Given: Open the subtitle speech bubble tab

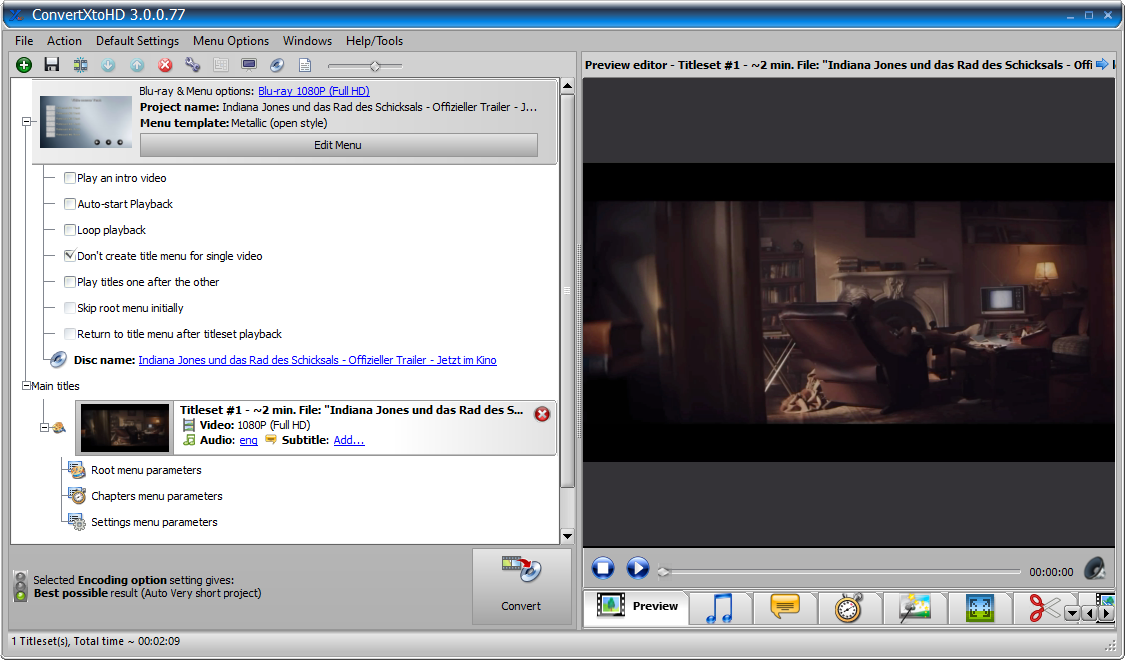Looking at the screenshot, I should tap(785, 608).
